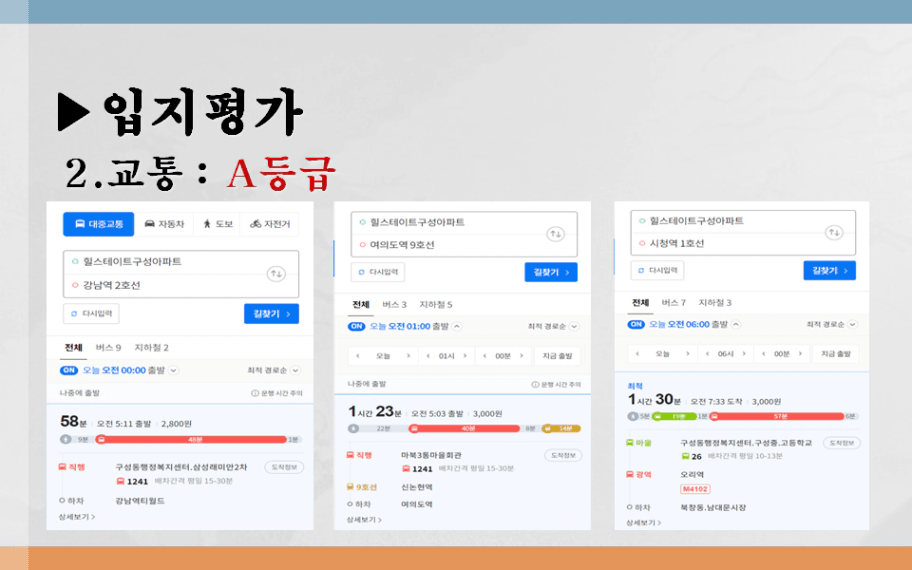This screenshot has width=912, height=570.
Task: Open the 지하철 5 tab
Action: pyautogui.click(x=436, y=305)
